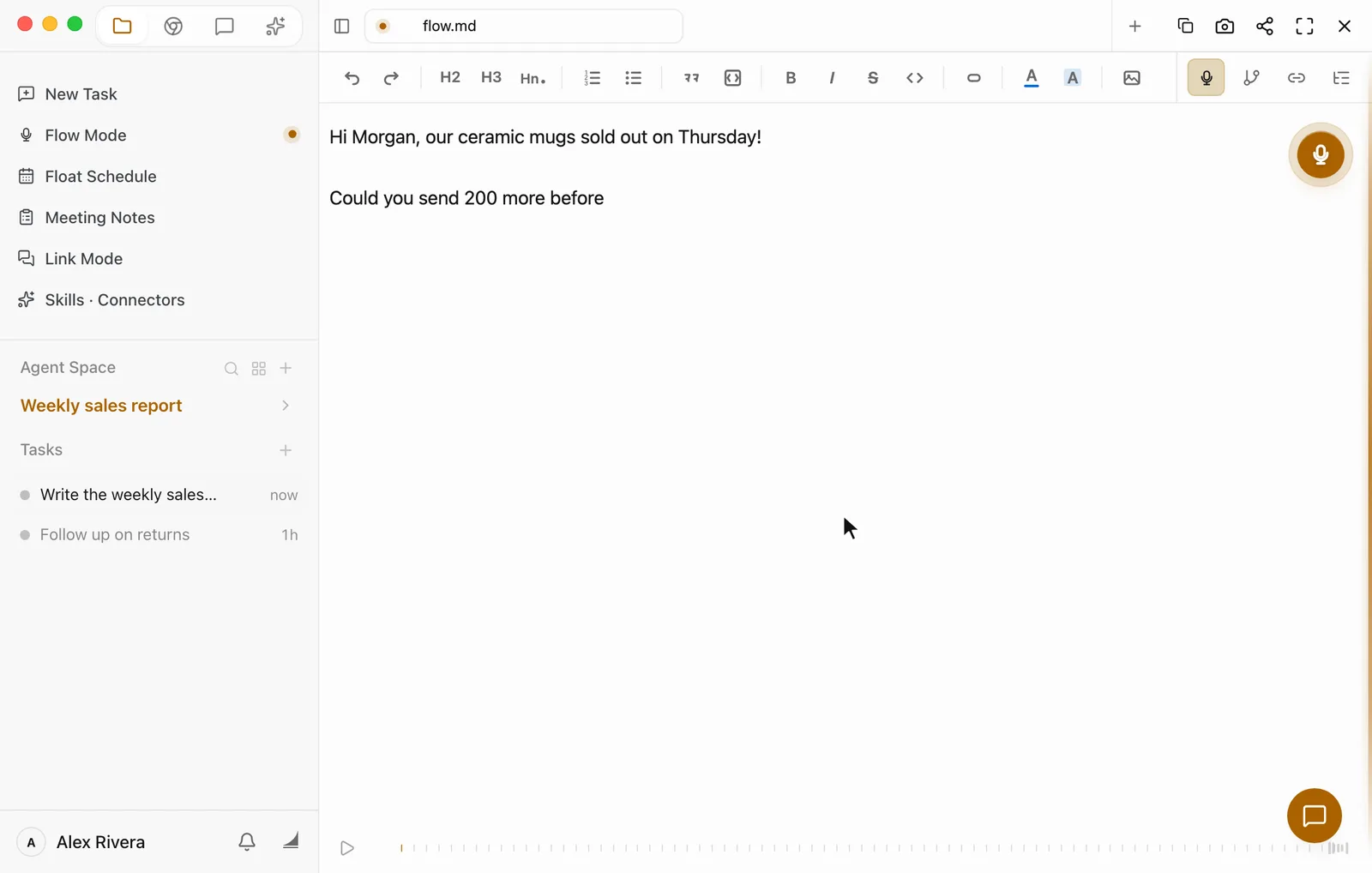Share the document
Image resolution: width=1372 pixels, height=873 pixels.
tap(1265, 26)
